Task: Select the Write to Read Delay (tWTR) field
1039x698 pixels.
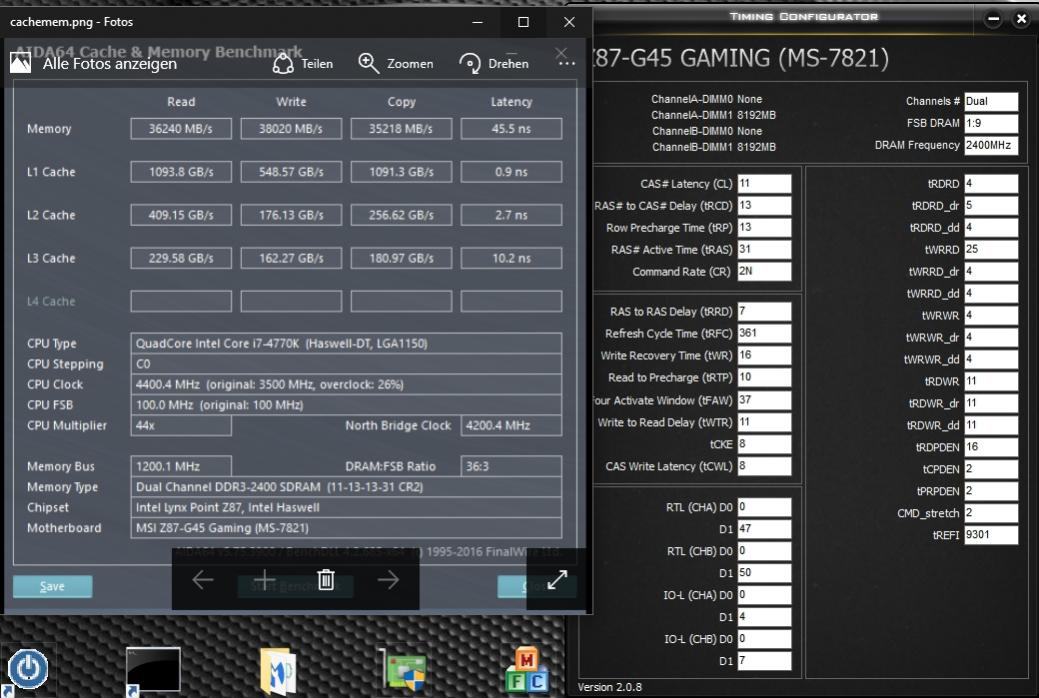Action: (764, 422)
